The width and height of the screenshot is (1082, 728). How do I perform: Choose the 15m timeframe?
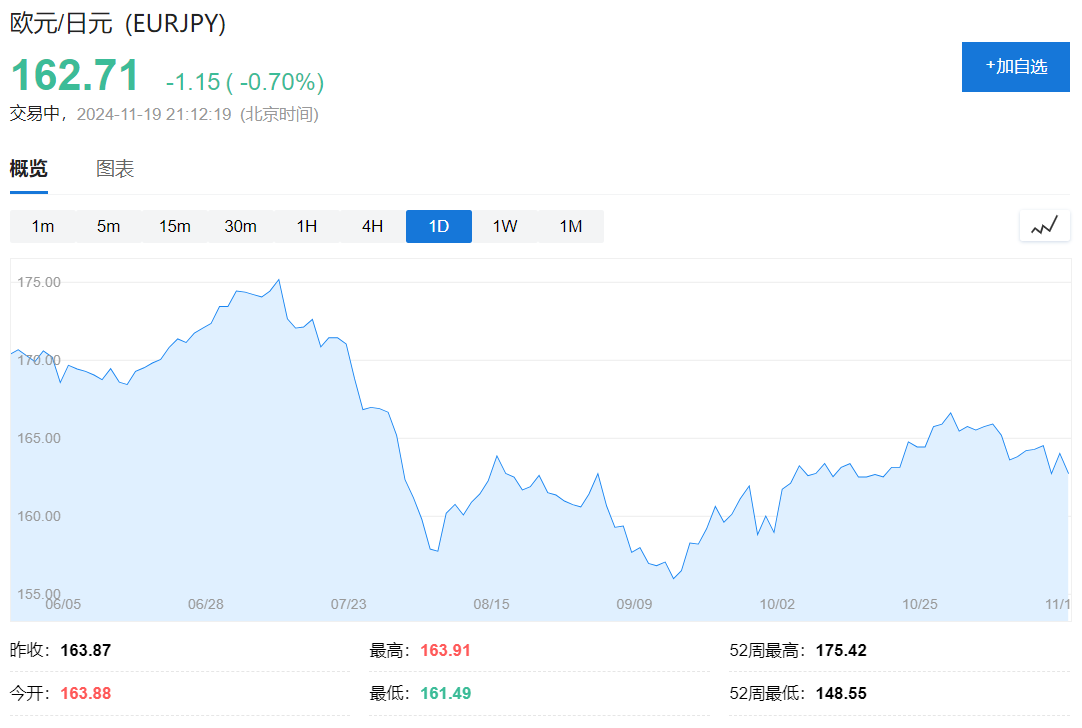(174, 226)
